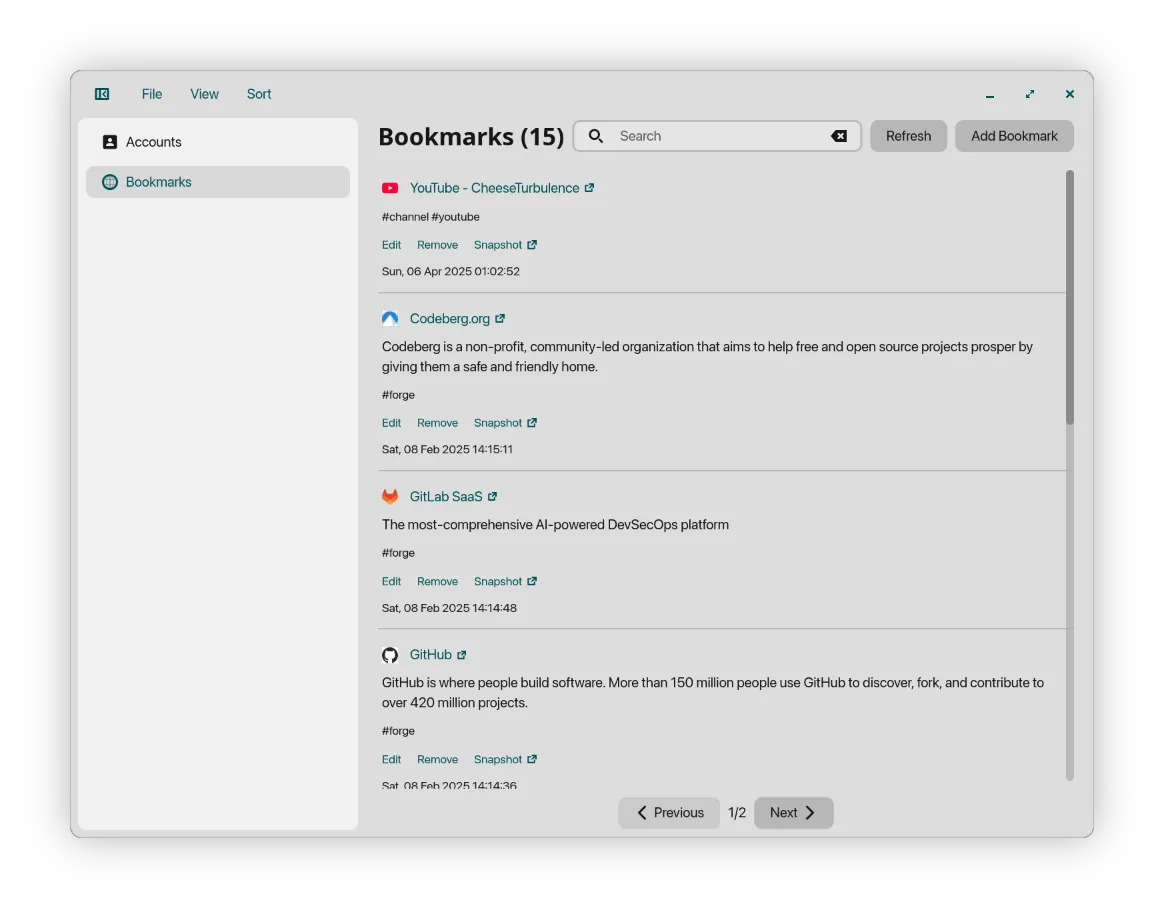Click date Sun, 06 Apr 2025 01:02:52
The width and height of the screenshot is (1164, 908).
[451, 271]
